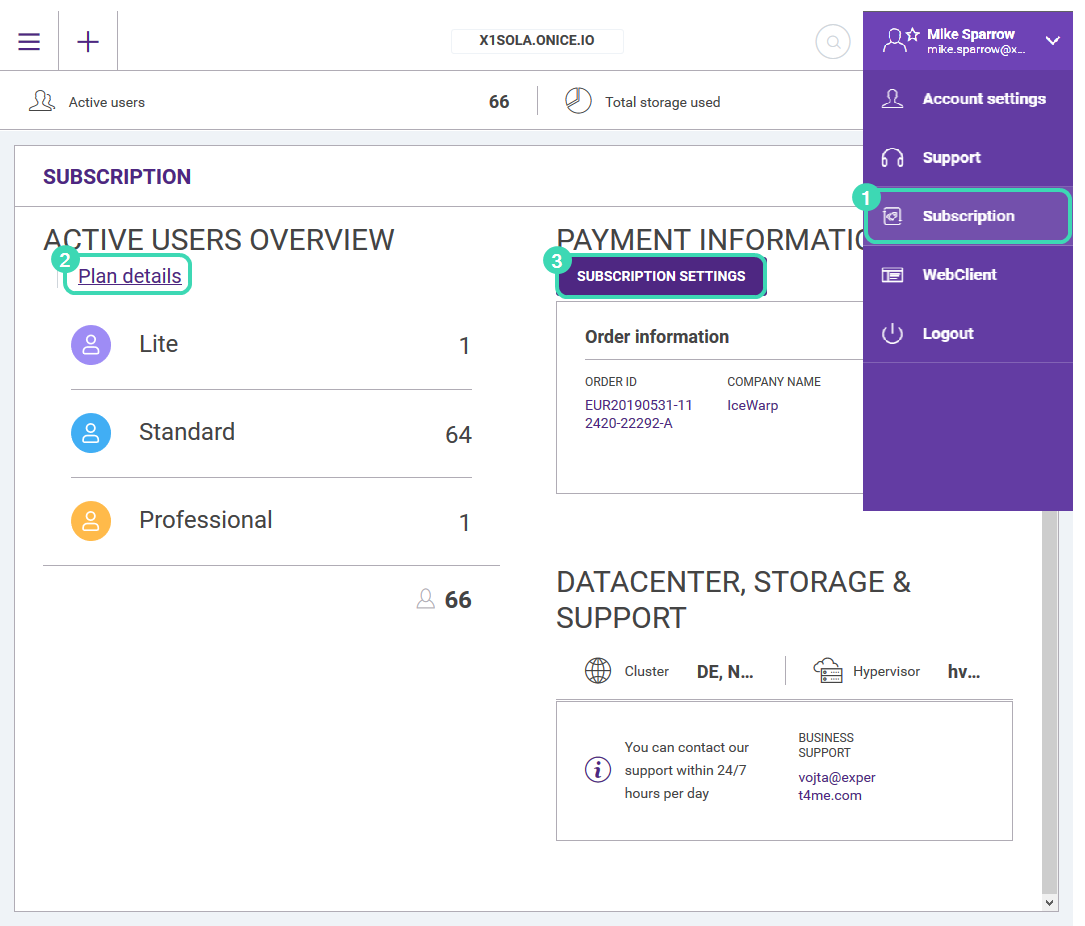
Task: Click the Mike Sparrow name in the header
Action: (x=971, y=34)
